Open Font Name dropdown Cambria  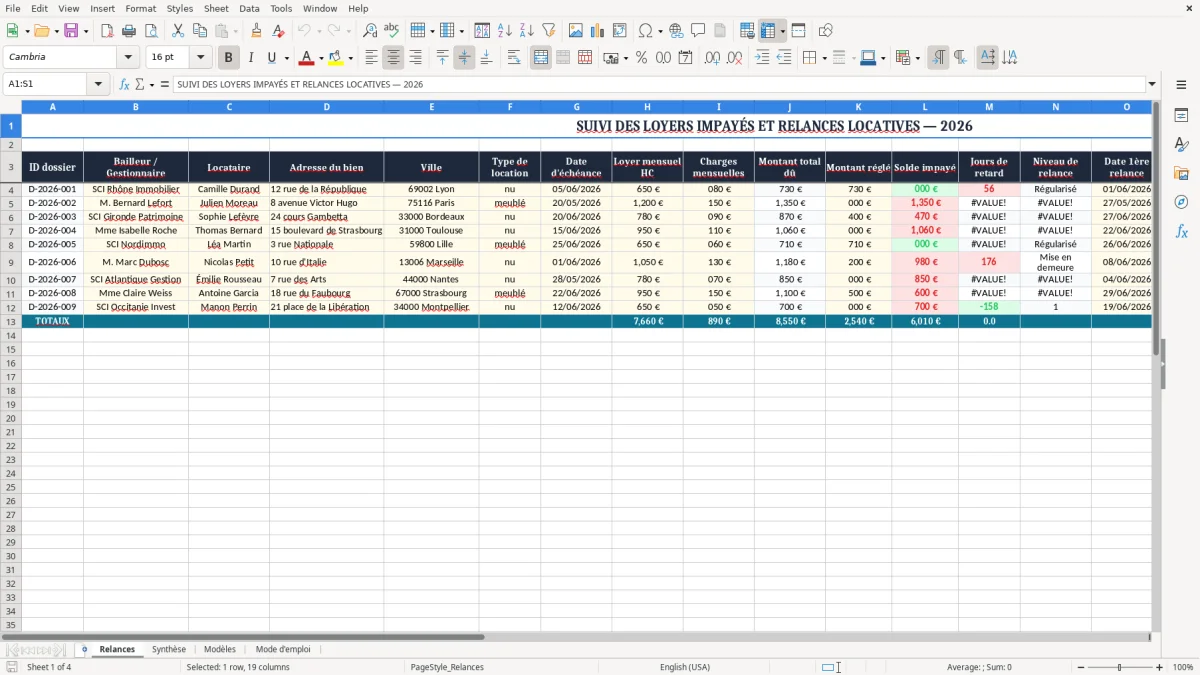[x=127, y=58]
